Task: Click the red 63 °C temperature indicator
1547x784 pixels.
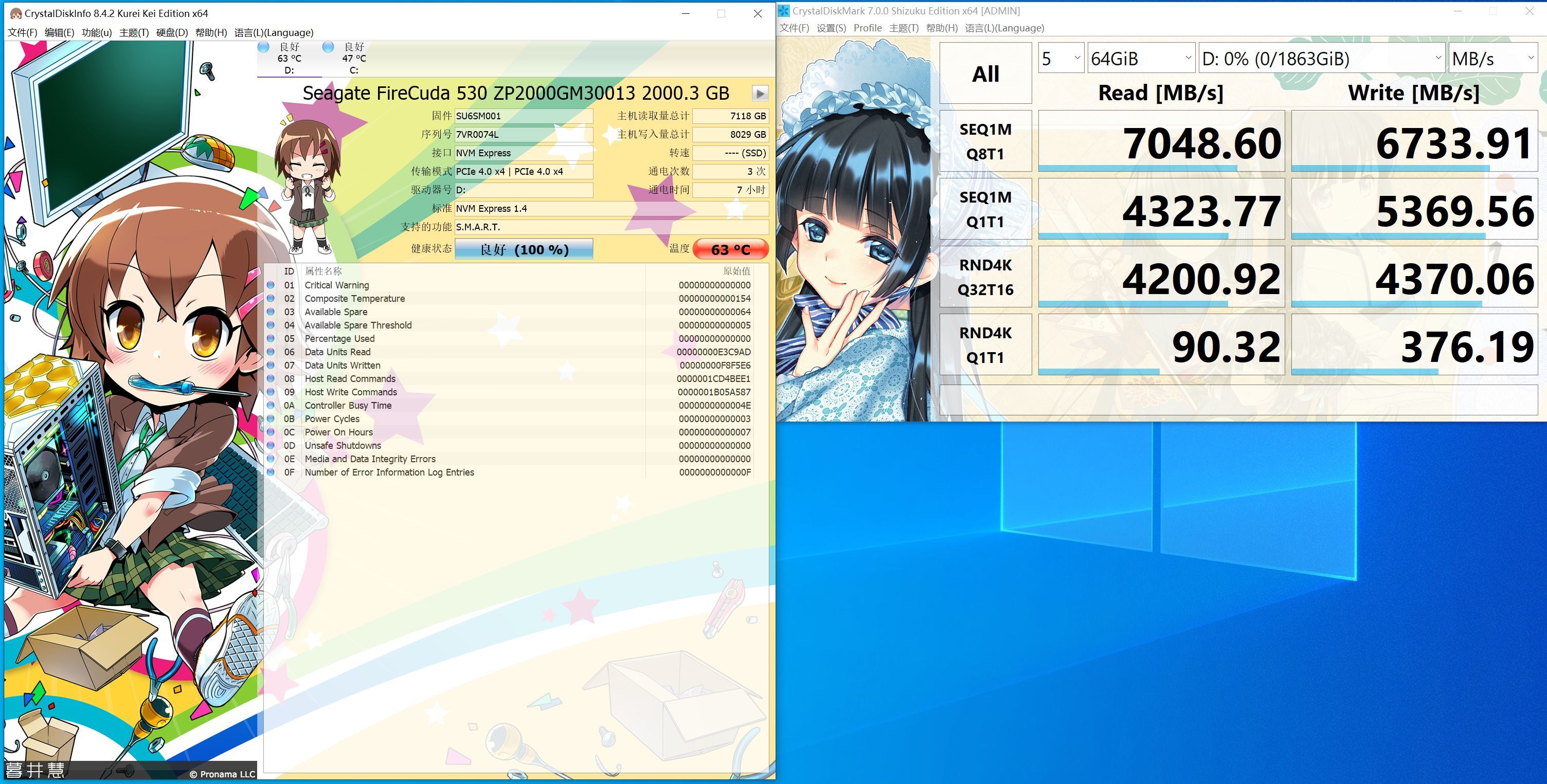Action: click(x=730, y=249)
